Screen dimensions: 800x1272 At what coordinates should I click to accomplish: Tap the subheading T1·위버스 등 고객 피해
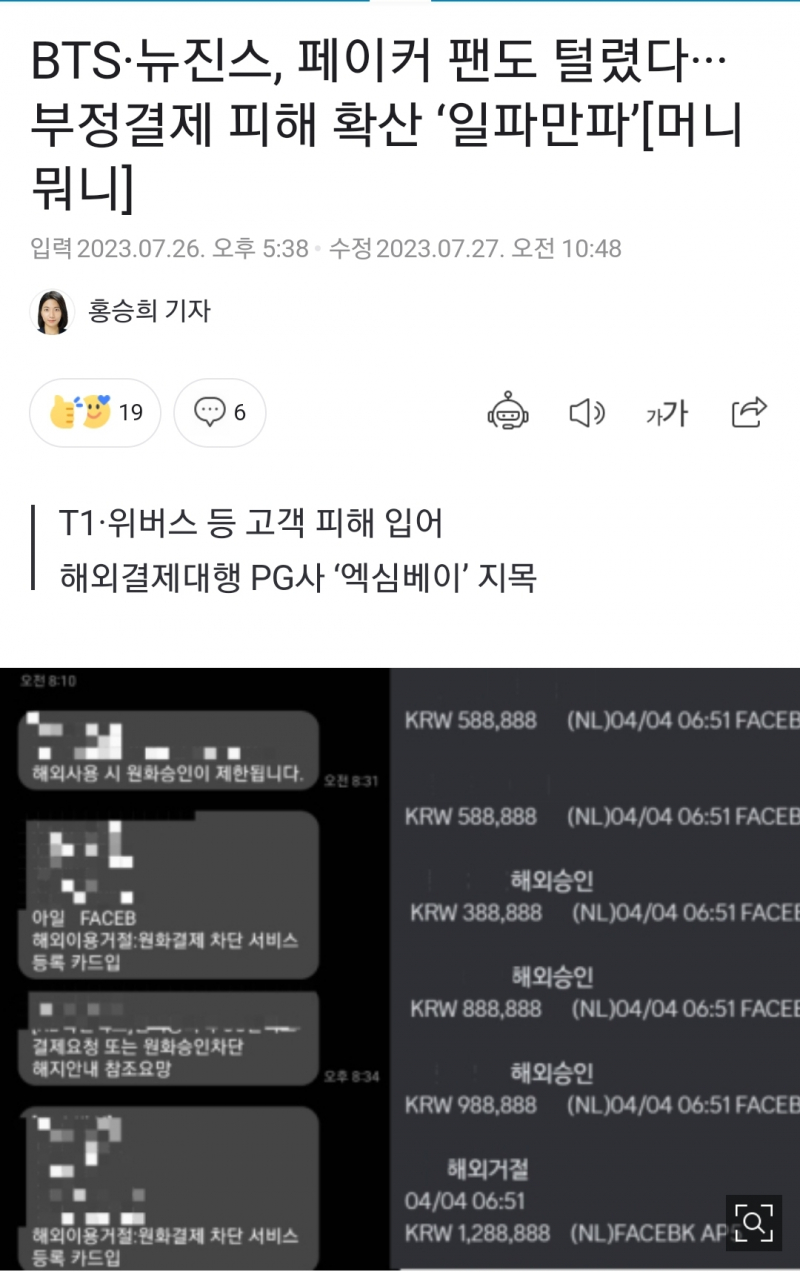click(251, 523)
